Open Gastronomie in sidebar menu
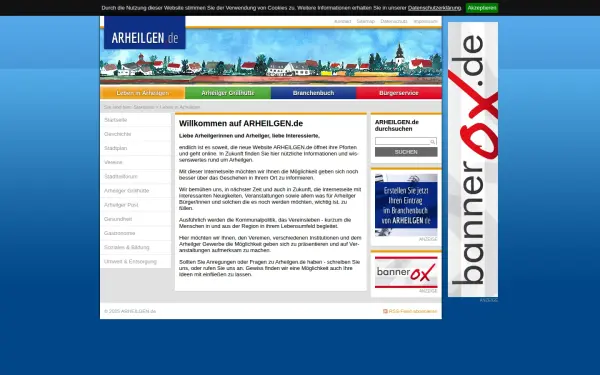The width and height of the screenshot is (600, 375). (135, 233)
